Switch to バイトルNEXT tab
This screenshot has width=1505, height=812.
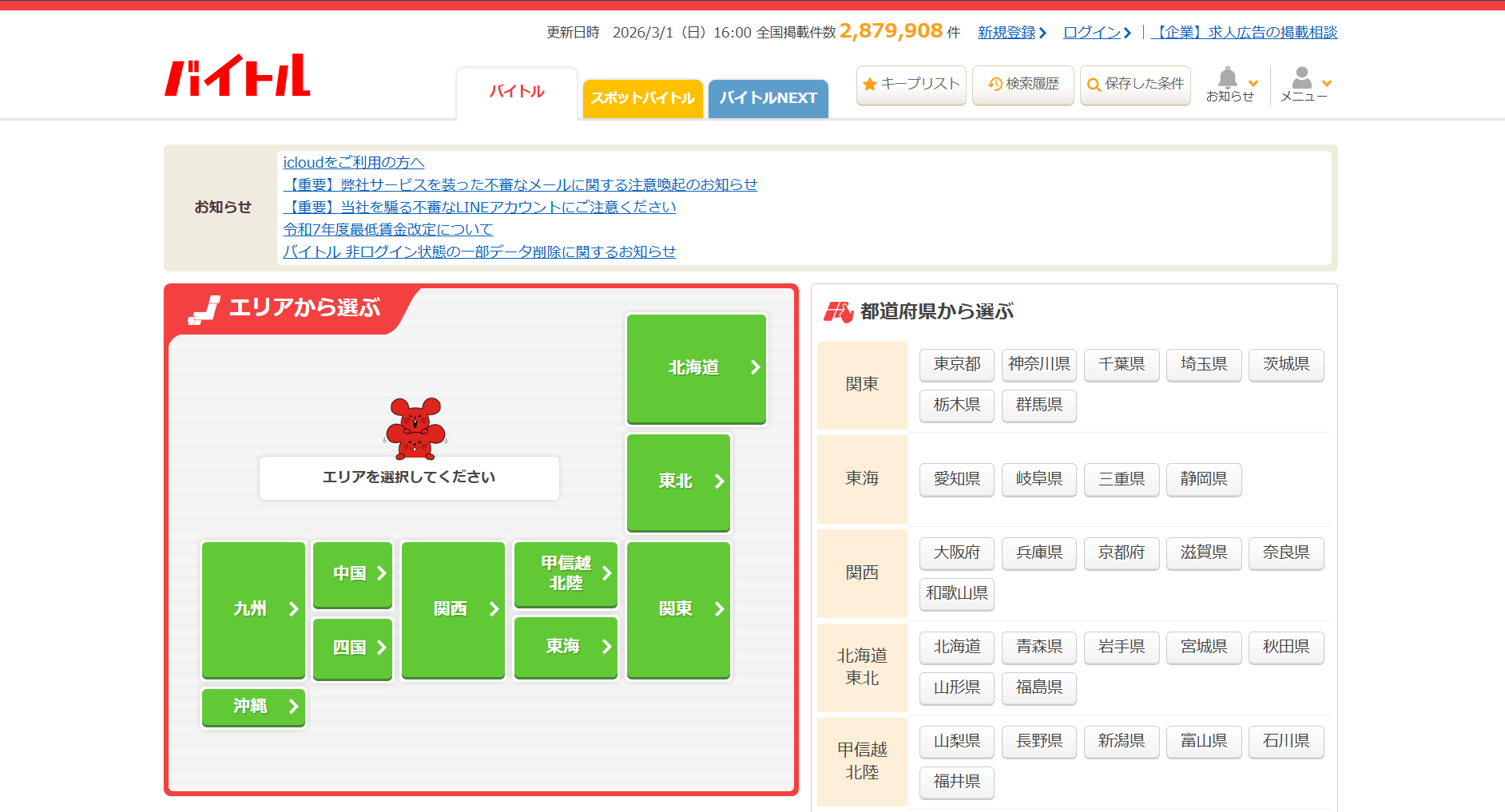768,98
